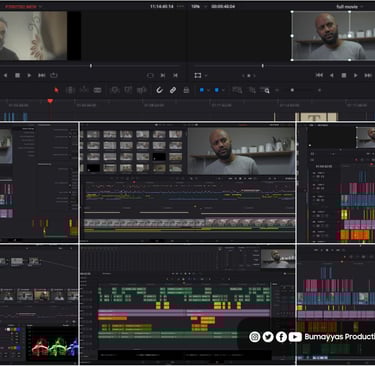This screenshot has height=366, width=375.
Task: Play forward in the timeline viewer
Action: 356,76
